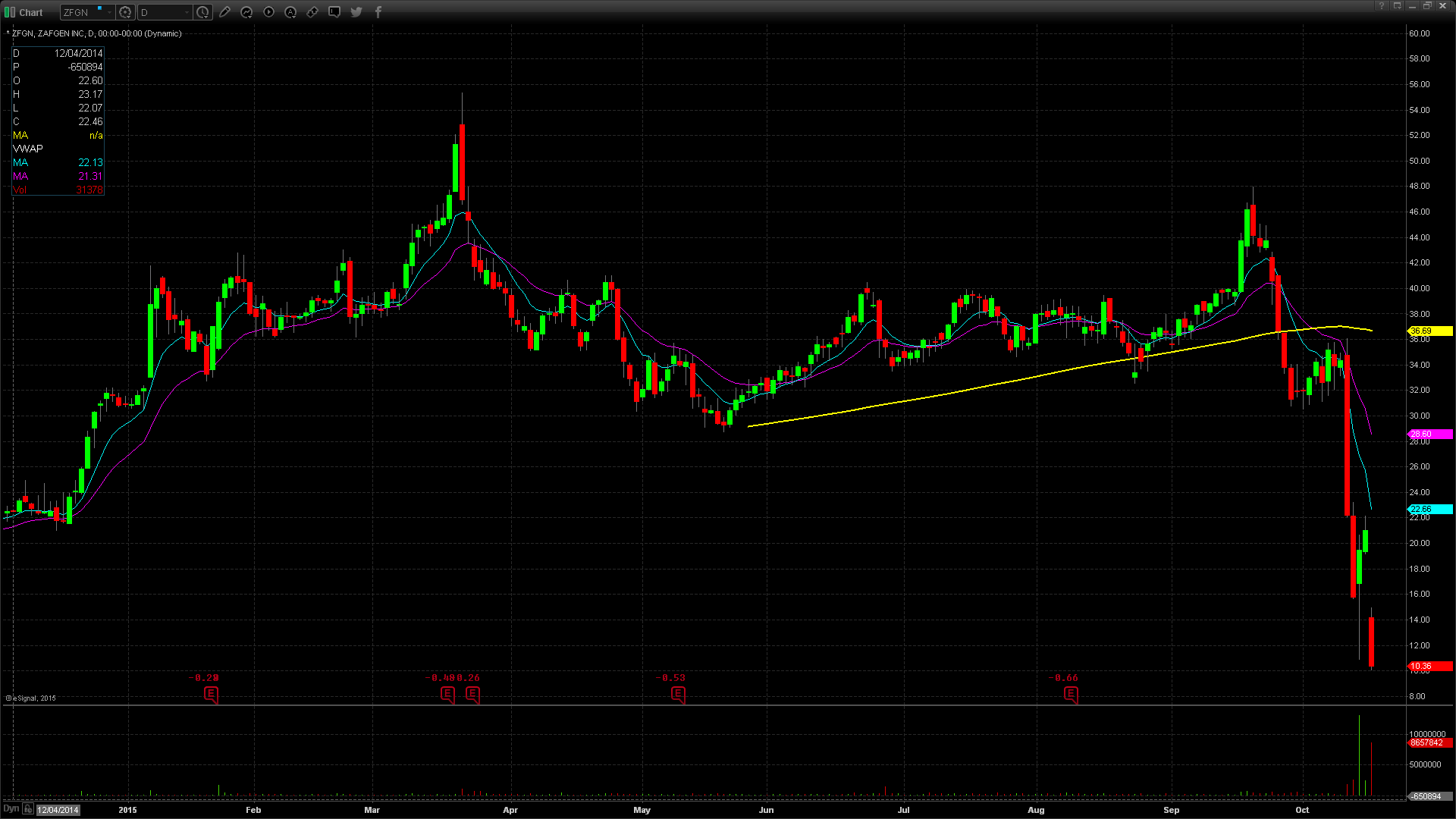
Task: Share chart via Twitter icon
Action: tap(356, 12)
